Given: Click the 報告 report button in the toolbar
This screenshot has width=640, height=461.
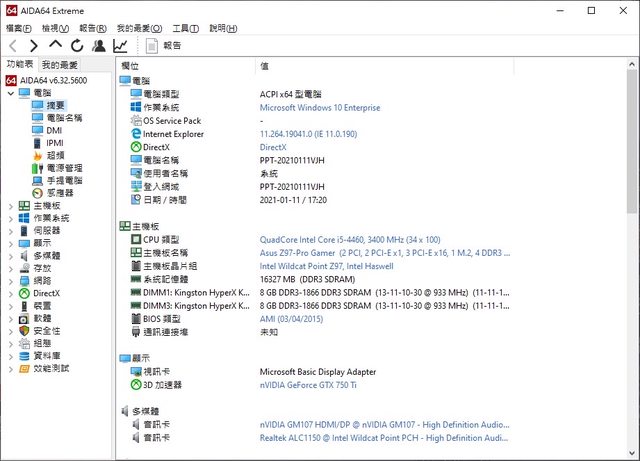Looking at the screenshot, I should pyautogui.click(x=163, y=46).
